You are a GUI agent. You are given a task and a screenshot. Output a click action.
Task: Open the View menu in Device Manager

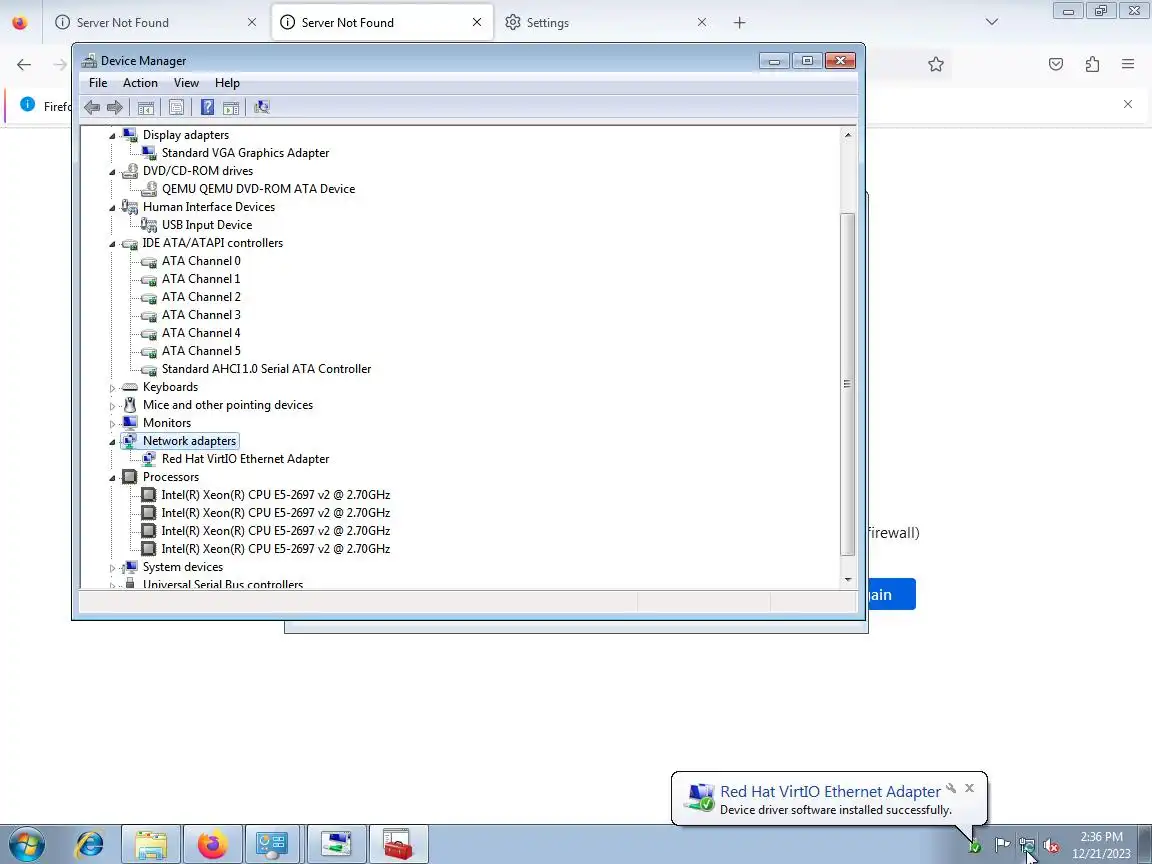coord(186,83)
